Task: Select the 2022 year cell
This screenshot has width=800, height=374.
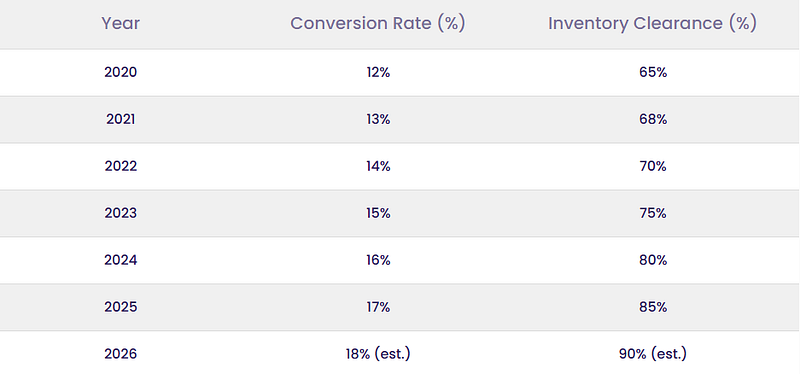Action: [121, 166]
